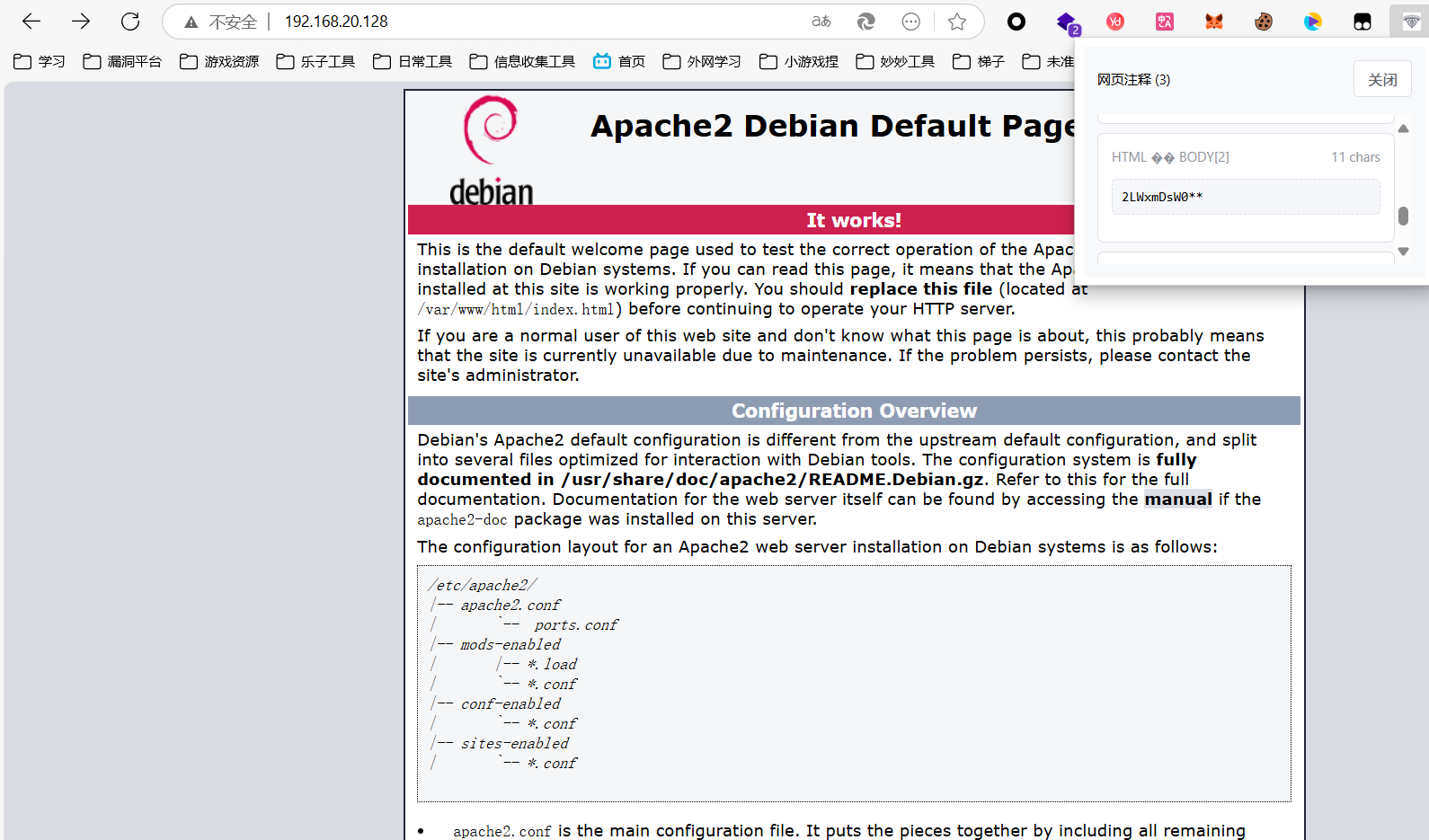Click the comment text 2LWxmDsW0**

coord(1162,197)
